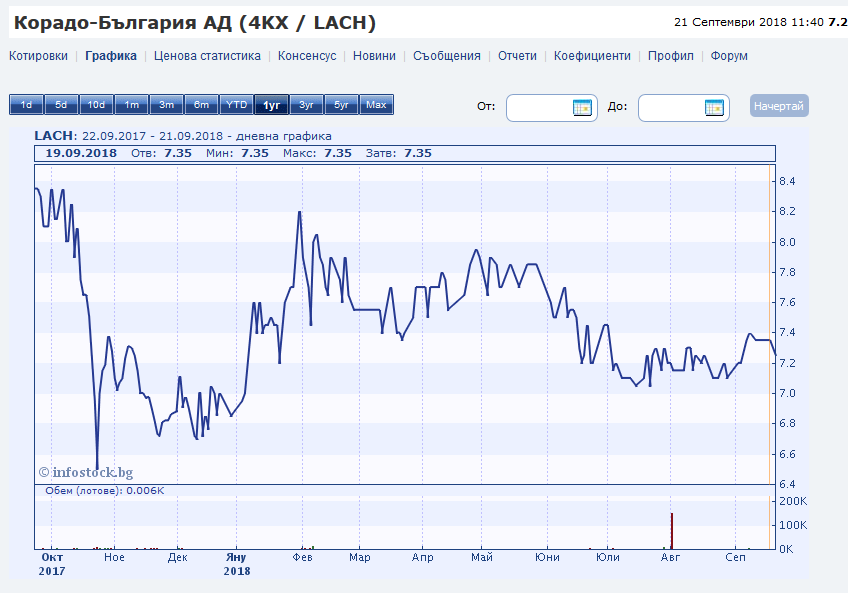Choose the 6m chart period
This screenshot has width=848, height=593.
(x=201, y=104)
